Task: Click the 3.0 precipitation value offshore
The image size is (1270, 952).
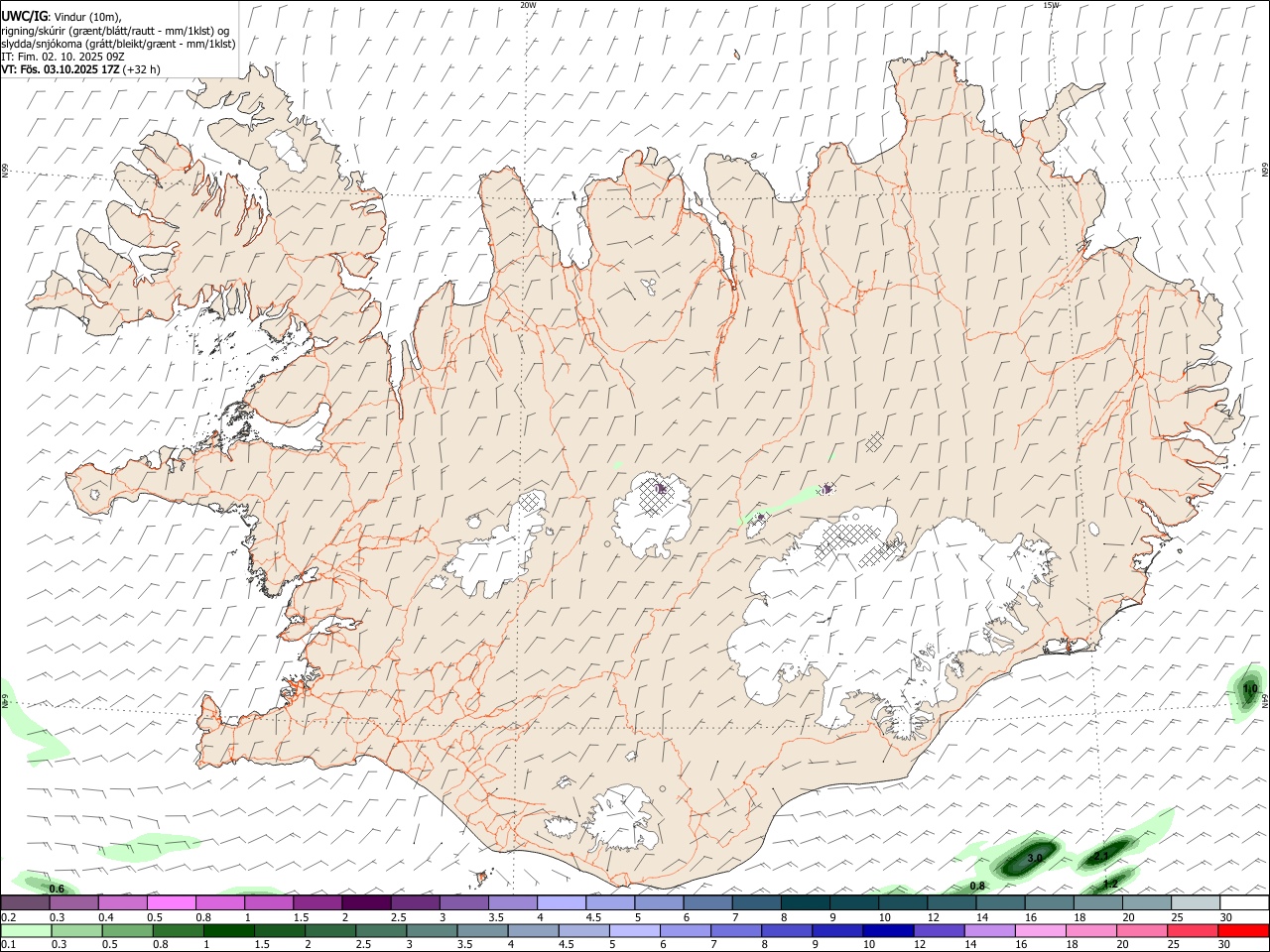Action: click(x=1035, y=857)
